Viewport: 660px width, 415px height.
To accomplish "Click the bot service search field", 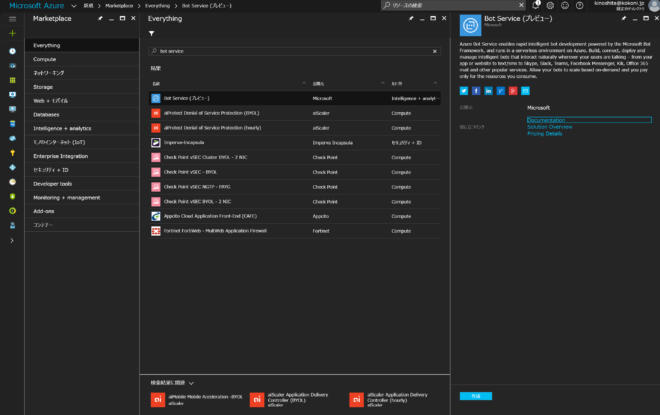I will pyautogui.click(x=290, y=51).
